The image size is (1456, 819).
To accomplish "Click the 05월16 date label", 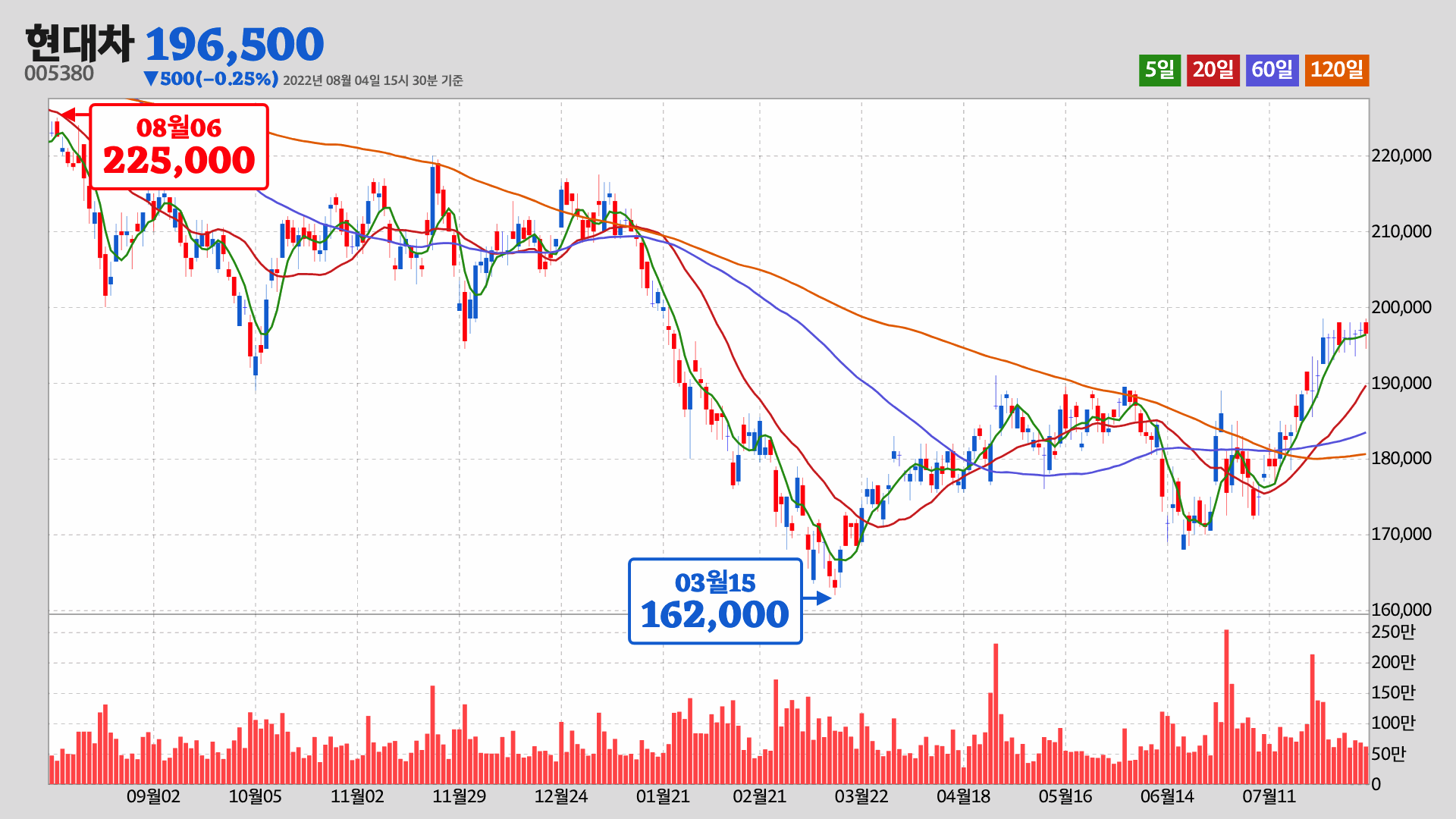I will pyautogui.click(x=1065, y=796).
